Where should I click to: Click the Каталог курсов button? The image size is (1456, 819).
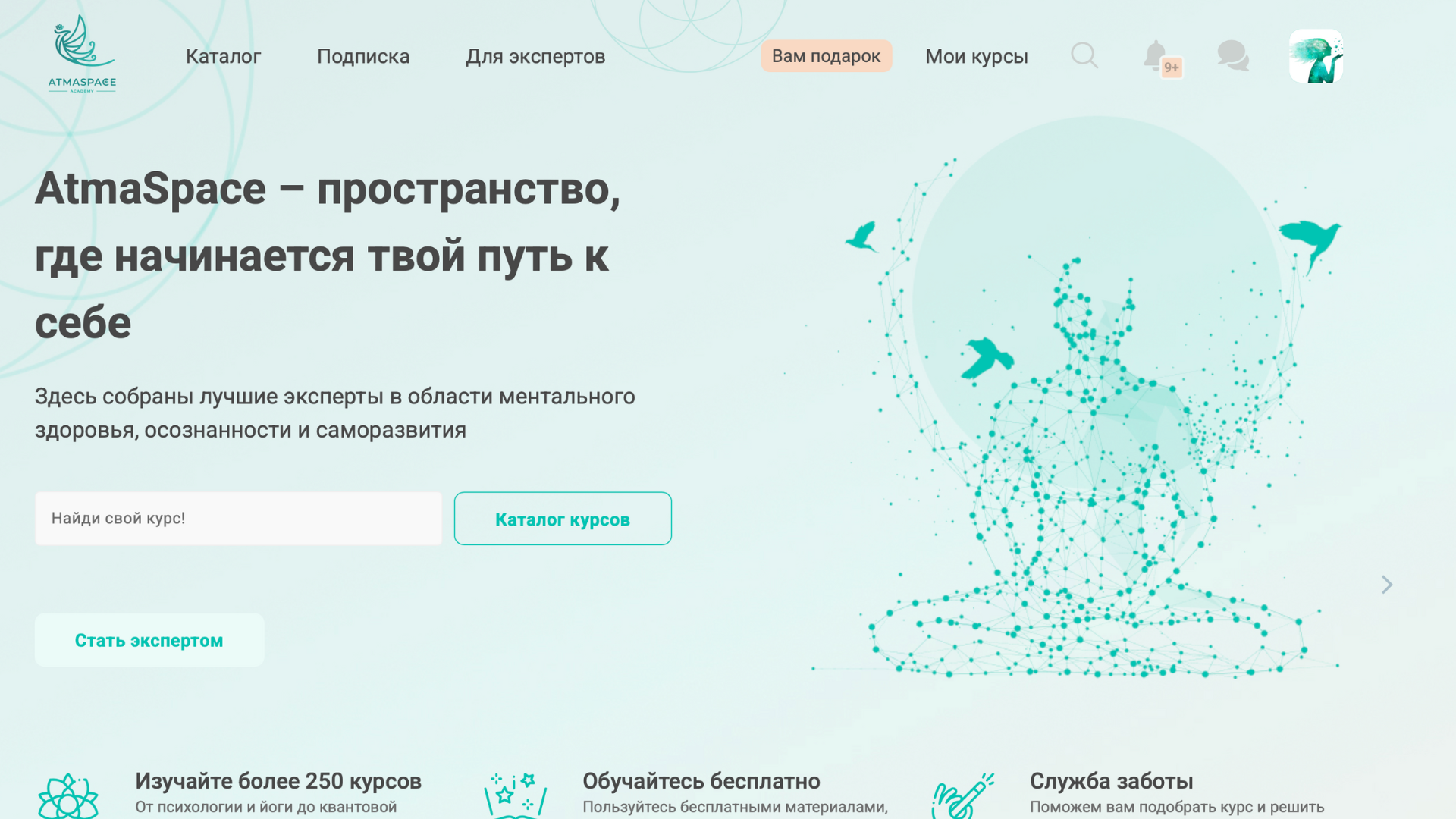[x=563, y=519]
